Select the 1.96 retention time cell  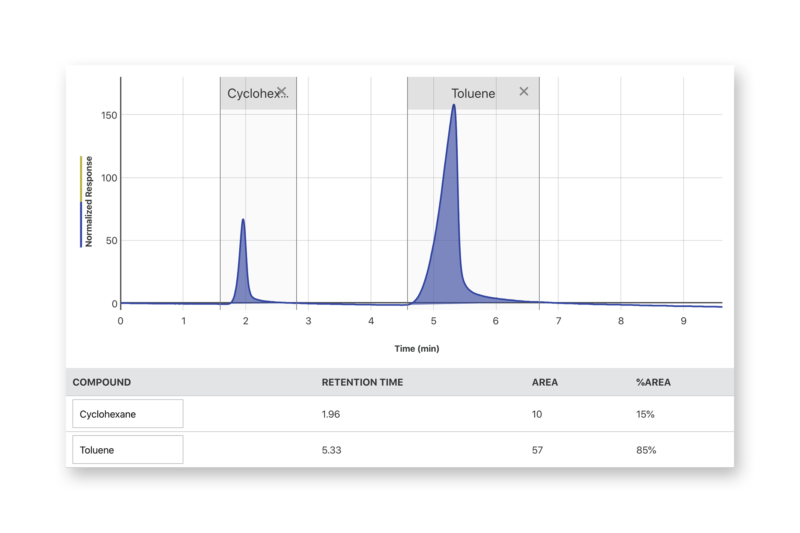331,414
